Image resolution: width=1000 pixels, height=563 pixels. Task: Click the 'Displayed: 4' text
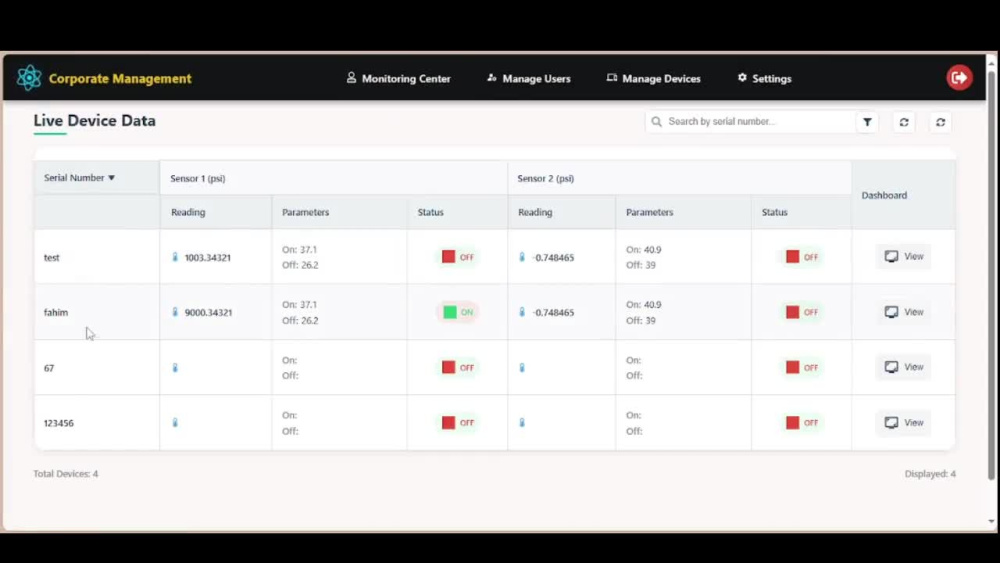click(930, 474)
